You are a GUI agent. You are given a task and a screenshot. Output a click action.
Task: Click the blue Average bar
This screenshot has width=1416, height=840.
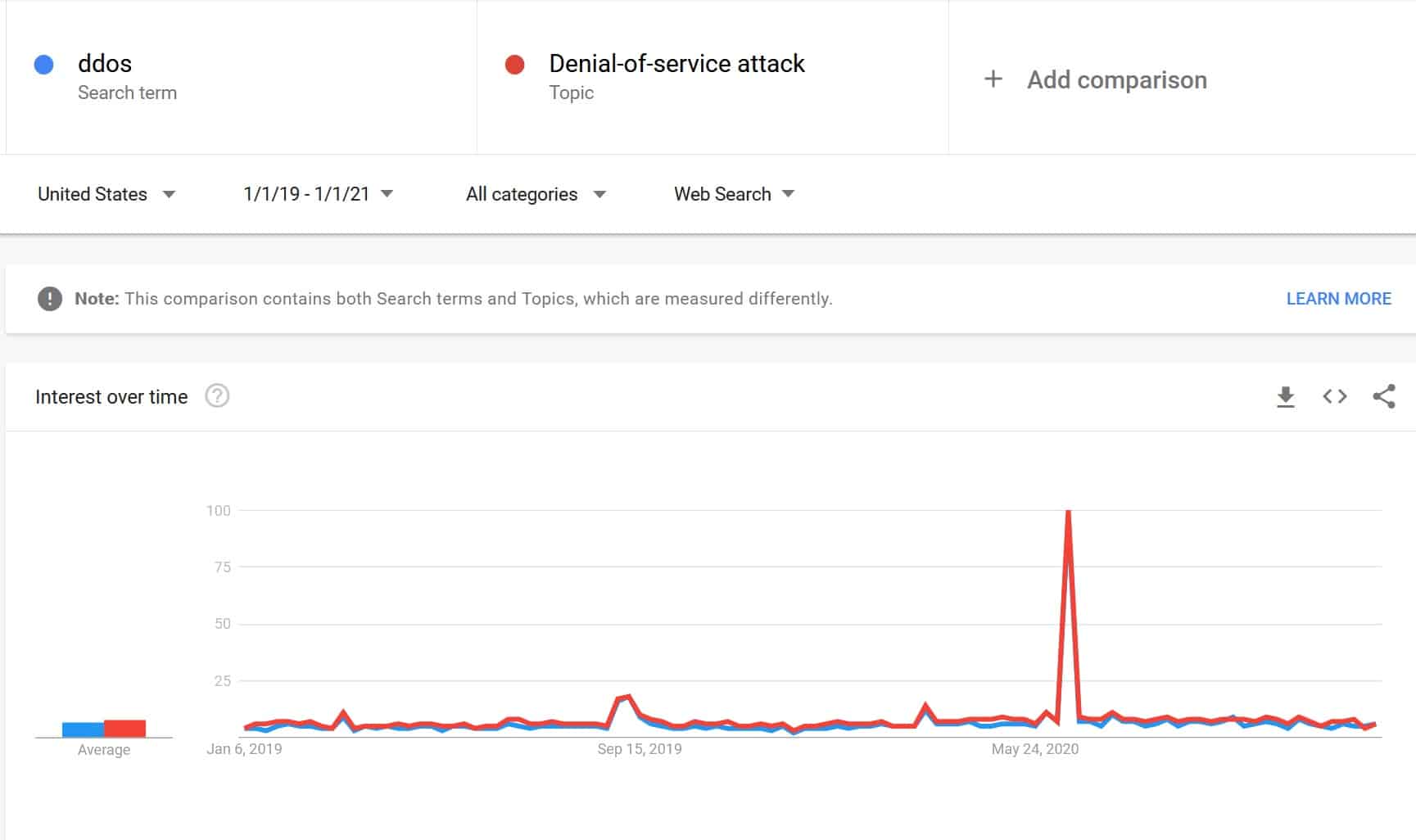tap(84, 729)
